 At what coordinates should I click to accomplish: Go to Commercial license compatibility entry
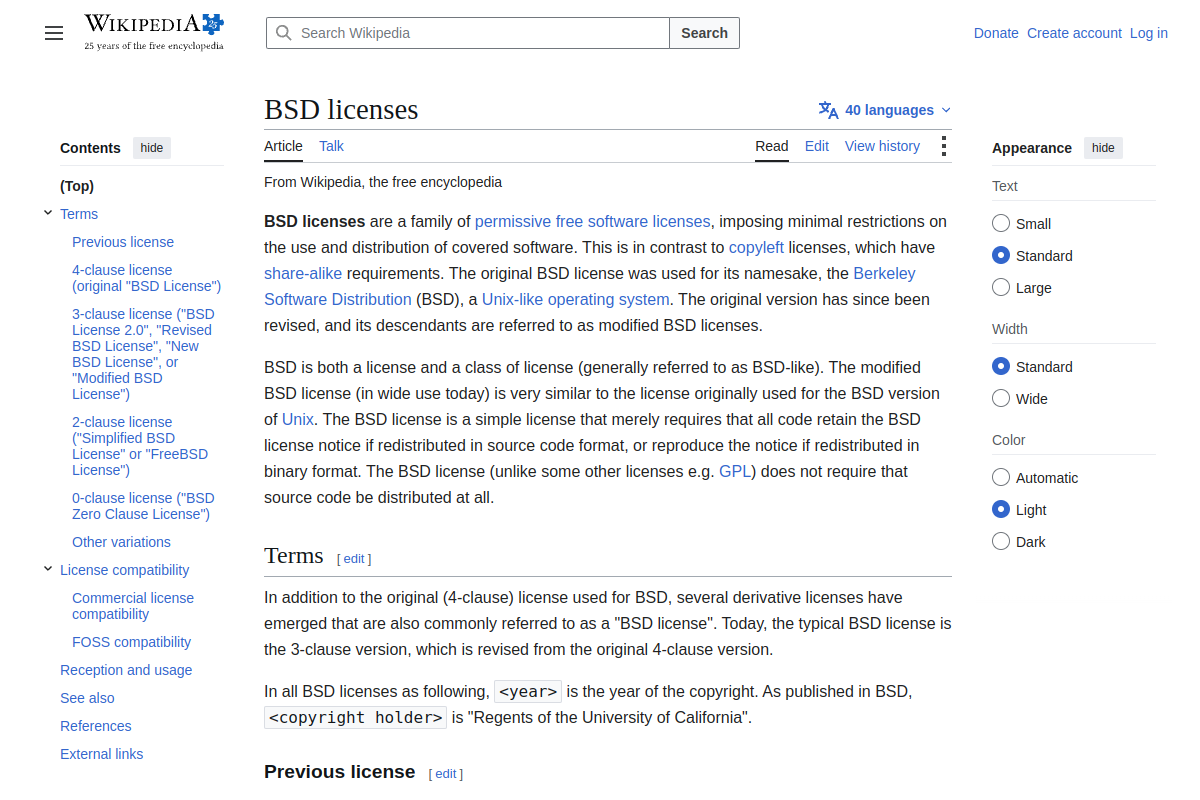point(133,606)
